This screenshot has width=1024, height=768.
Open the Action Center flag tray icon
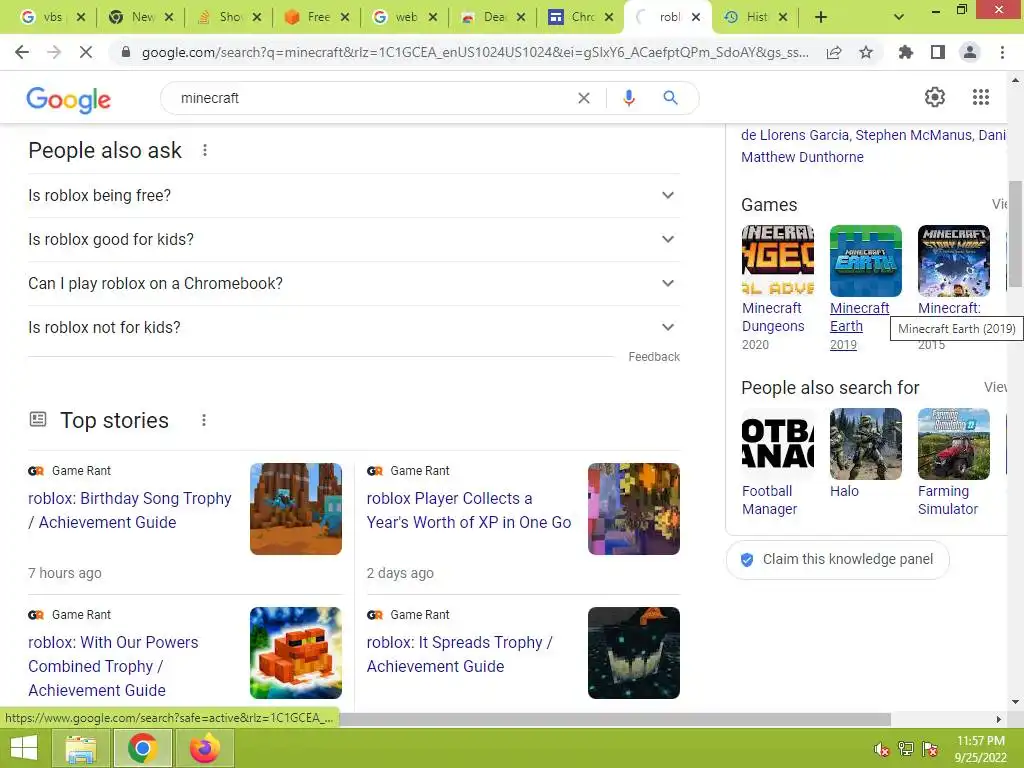[930, 749]
